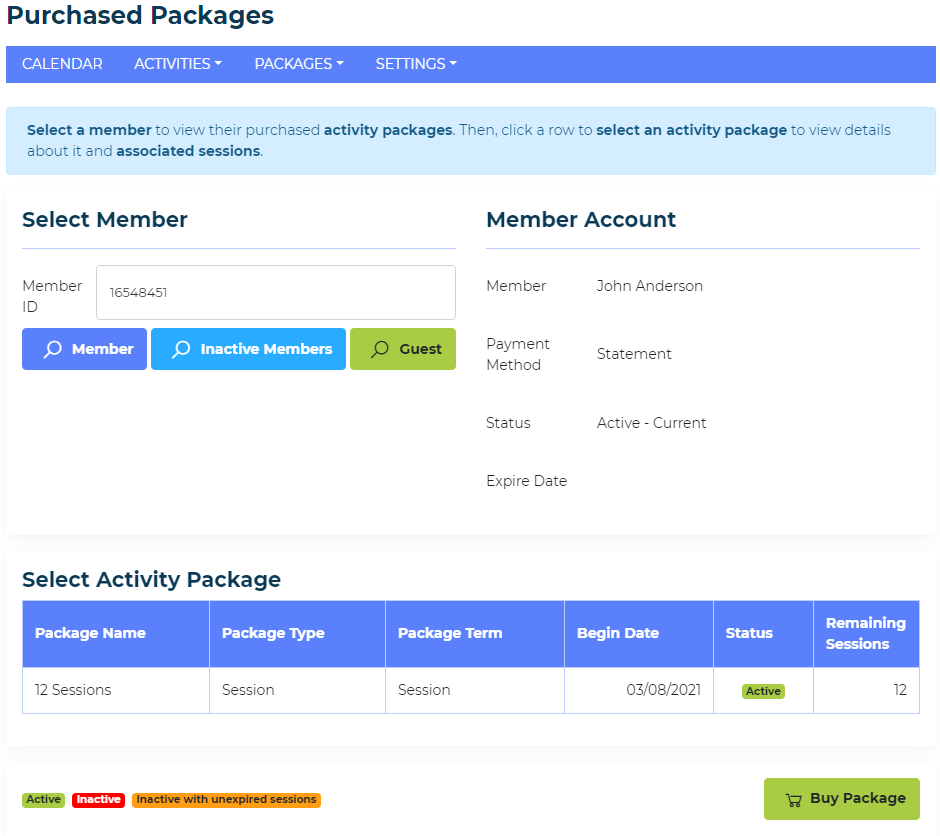Viewport: 940px width, 836px height.
Task: Search for a Guest
Action: [403, 349]
